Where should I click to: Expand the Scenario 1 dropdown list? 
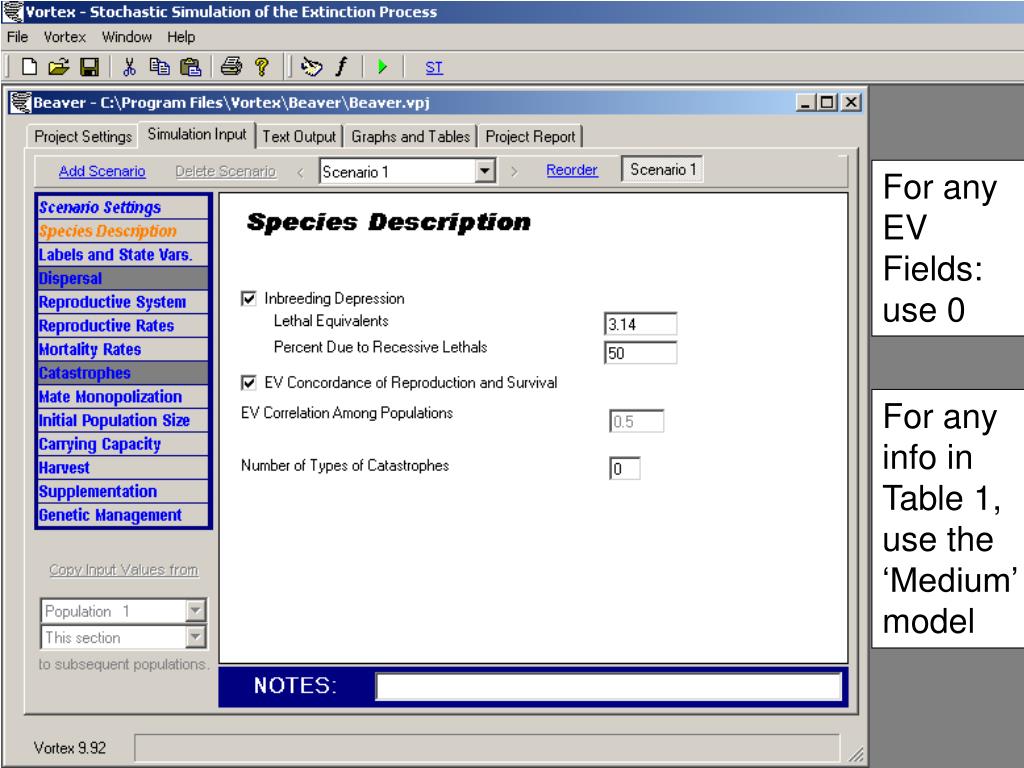(x=486, y=171)
